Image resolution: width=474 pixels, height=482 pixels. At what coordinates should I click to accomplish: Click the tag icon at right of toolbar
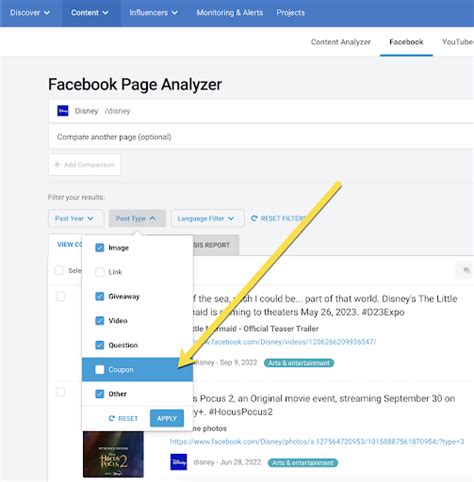click(x=466, y=270)
